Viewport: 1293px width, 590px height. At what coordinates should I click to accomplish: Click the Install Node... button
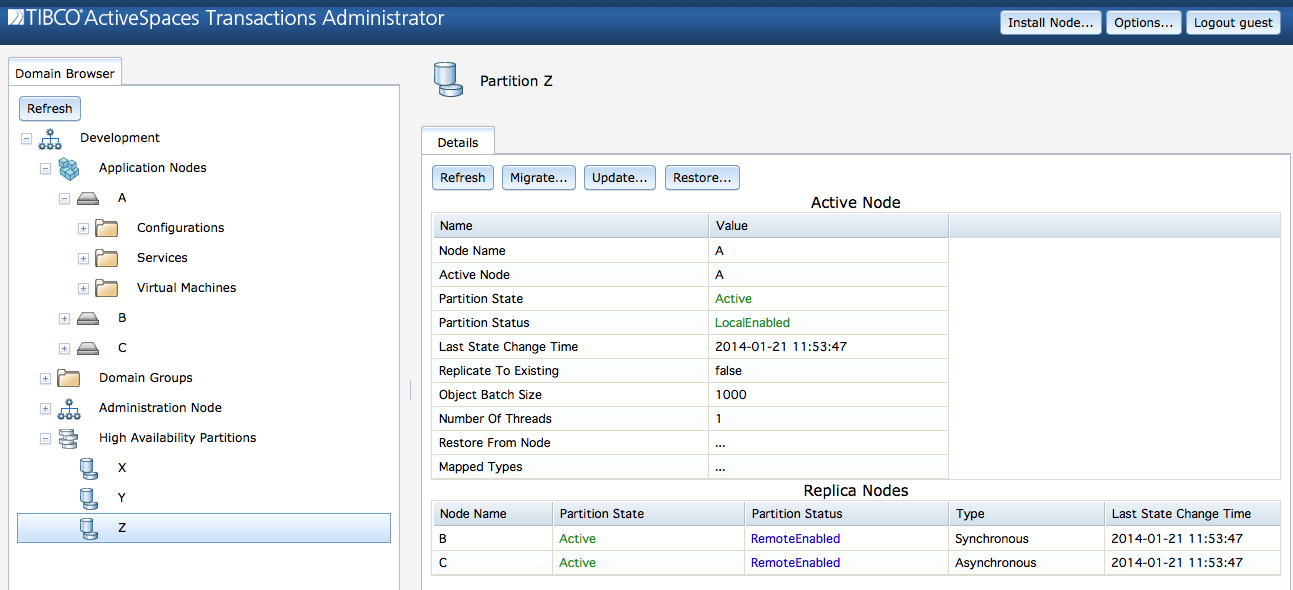point(1050,22)
